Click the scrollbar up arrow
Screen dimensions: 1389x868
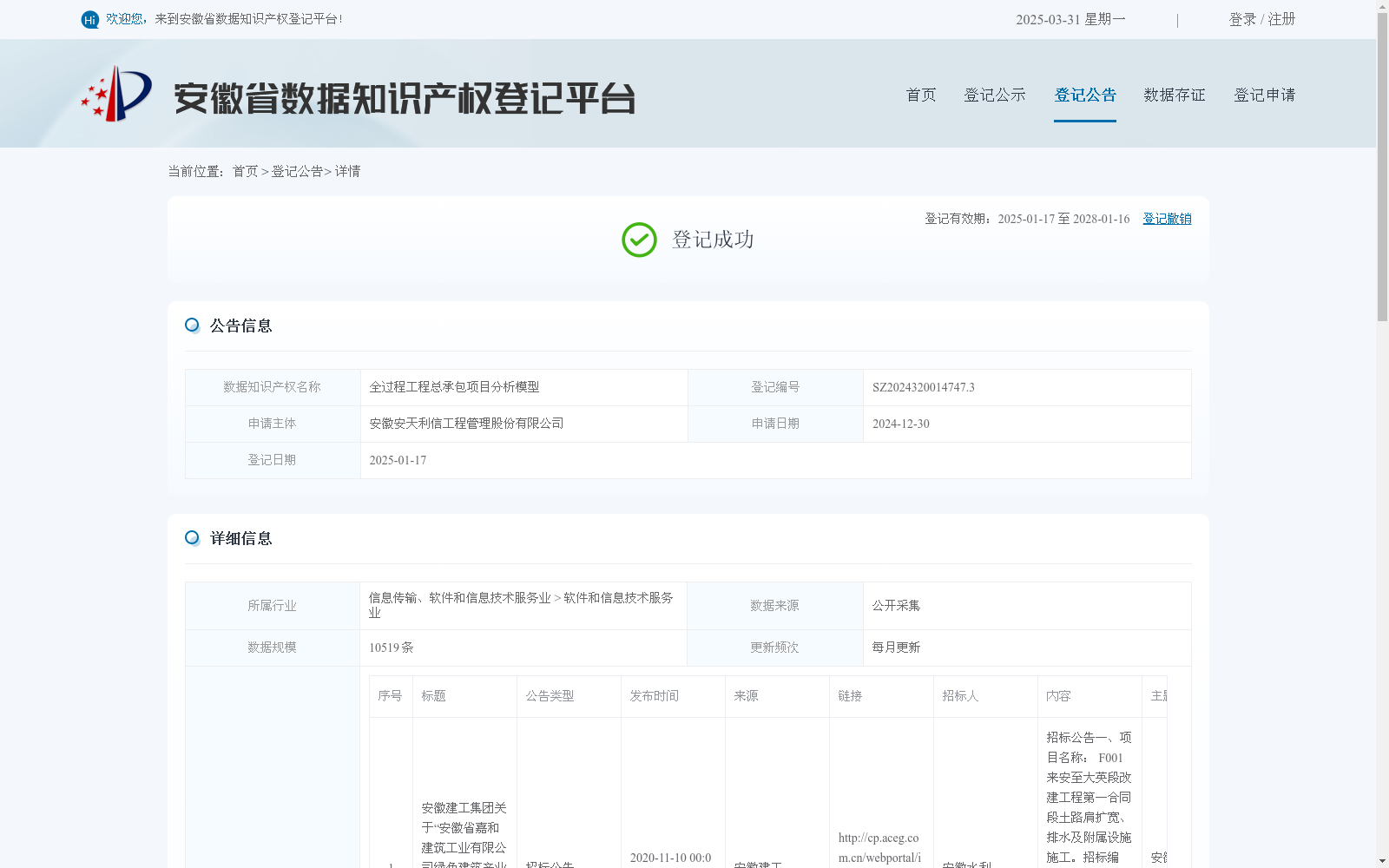1382,6
